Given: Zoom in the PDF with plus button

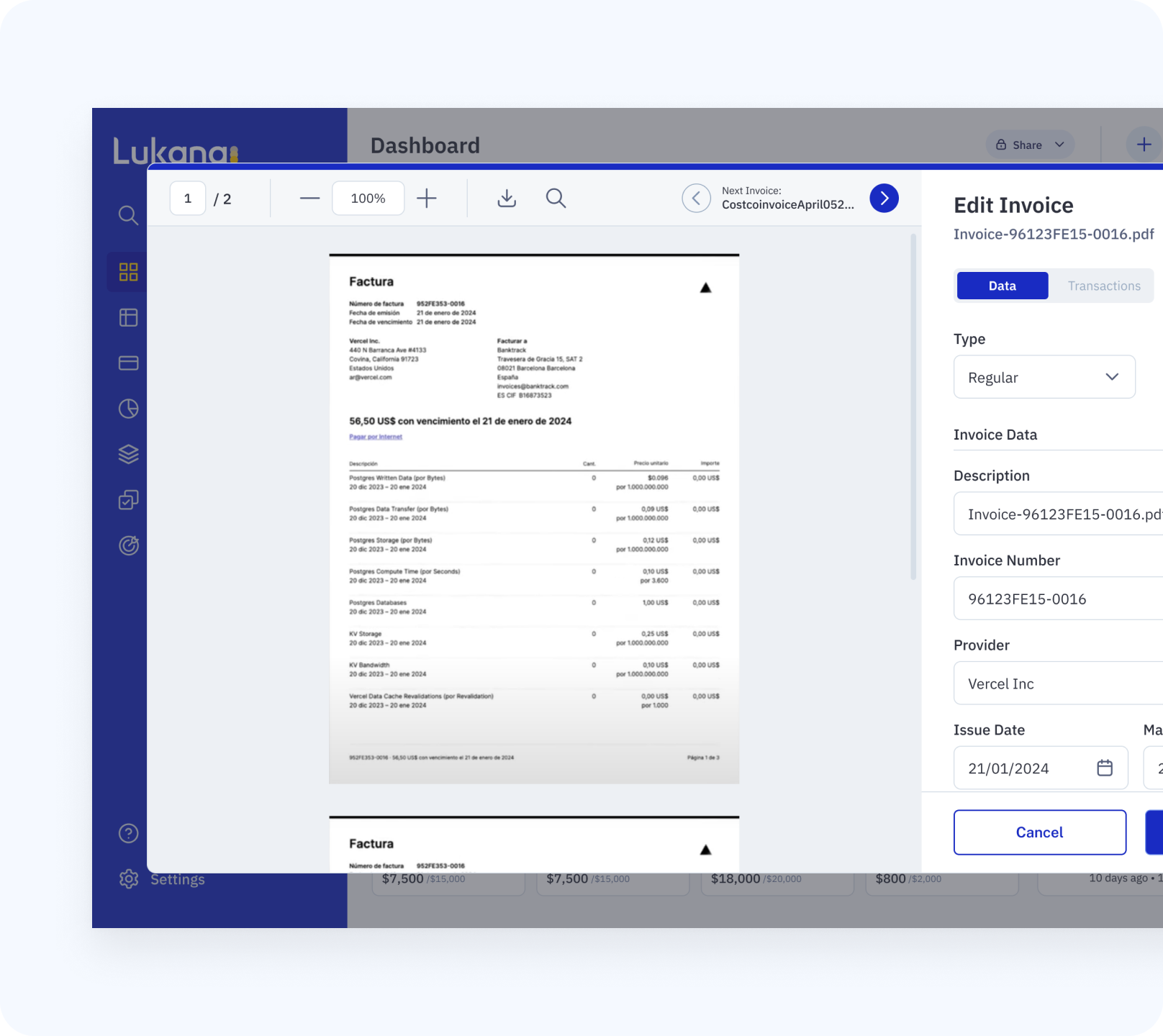Looking at the screenshot, I should tap(427, 199).
